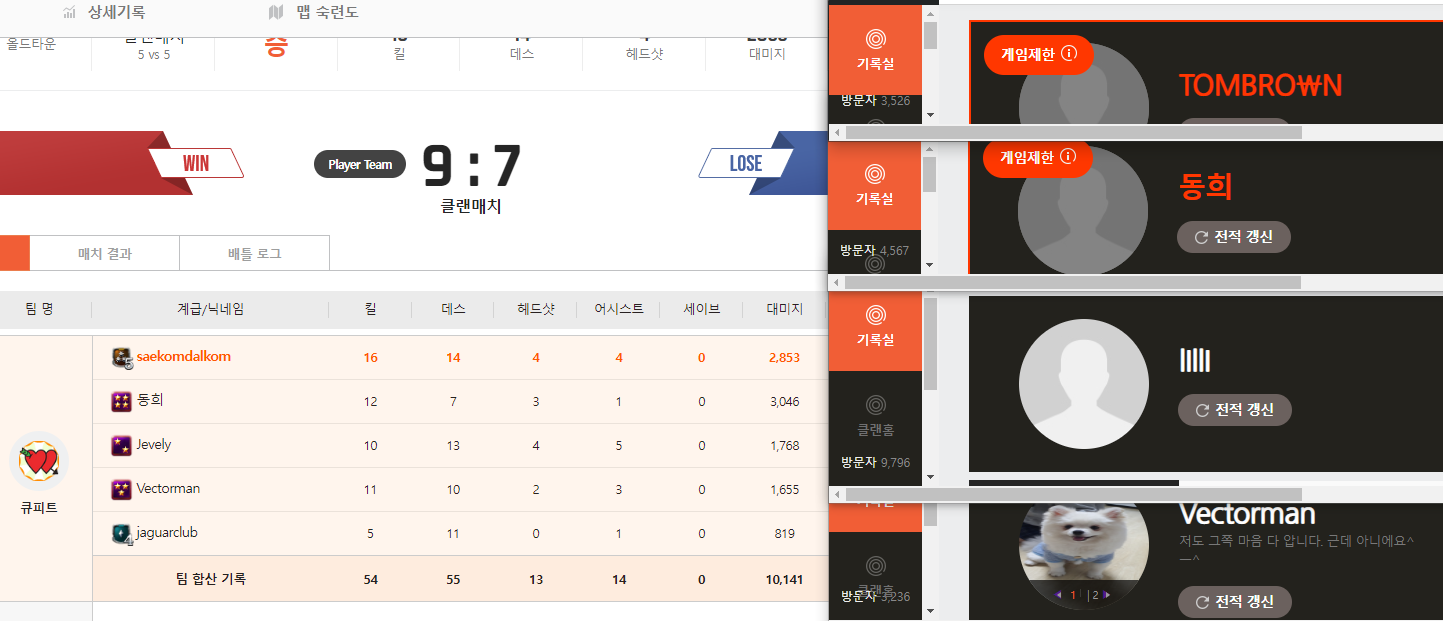Open Vectorman's player link in the table
Screen dimensions: 1443x621
point(168,489)
